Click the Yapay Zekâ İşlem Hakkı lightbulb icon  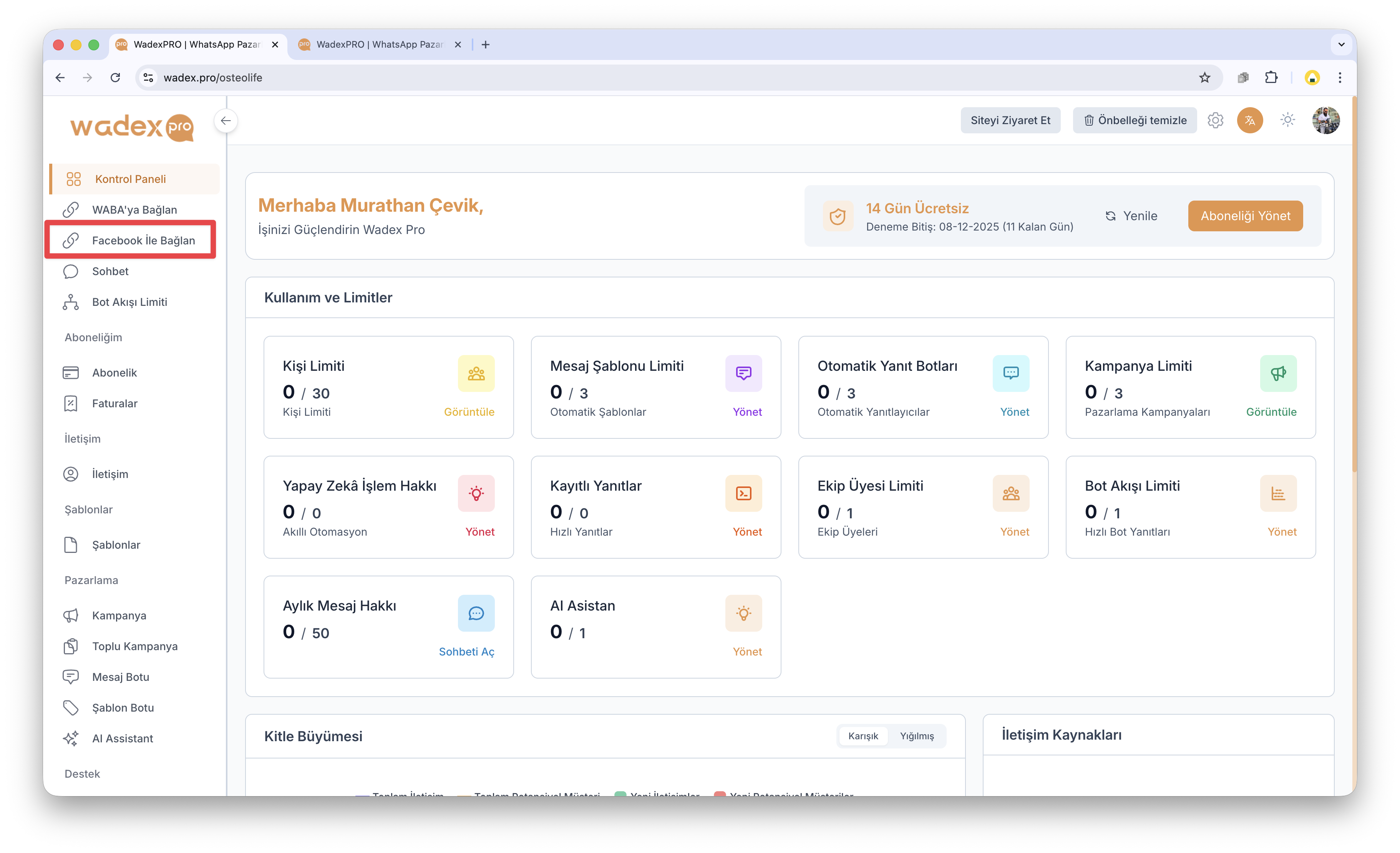476,493
